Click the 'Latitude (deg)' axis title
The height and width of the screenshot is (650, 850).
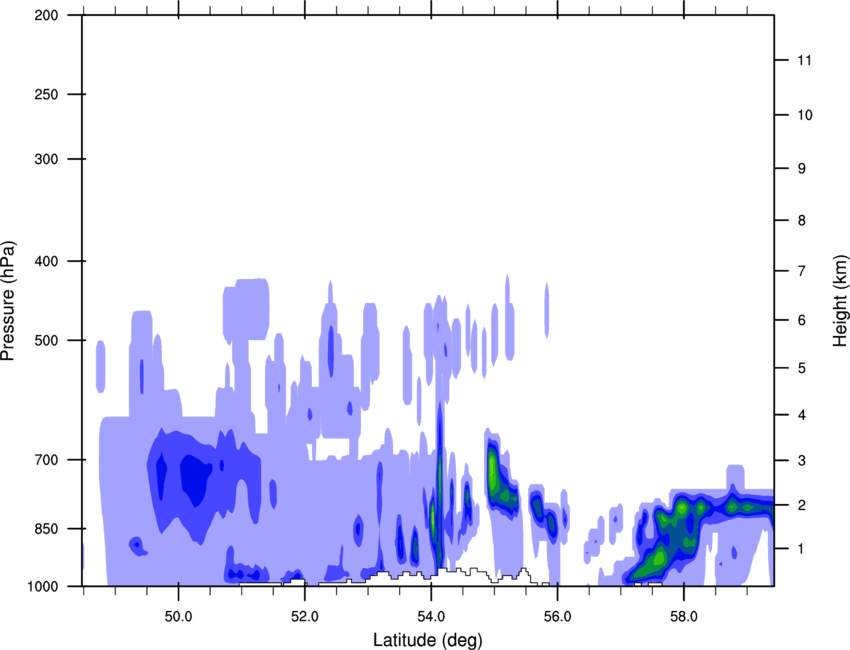430,639
